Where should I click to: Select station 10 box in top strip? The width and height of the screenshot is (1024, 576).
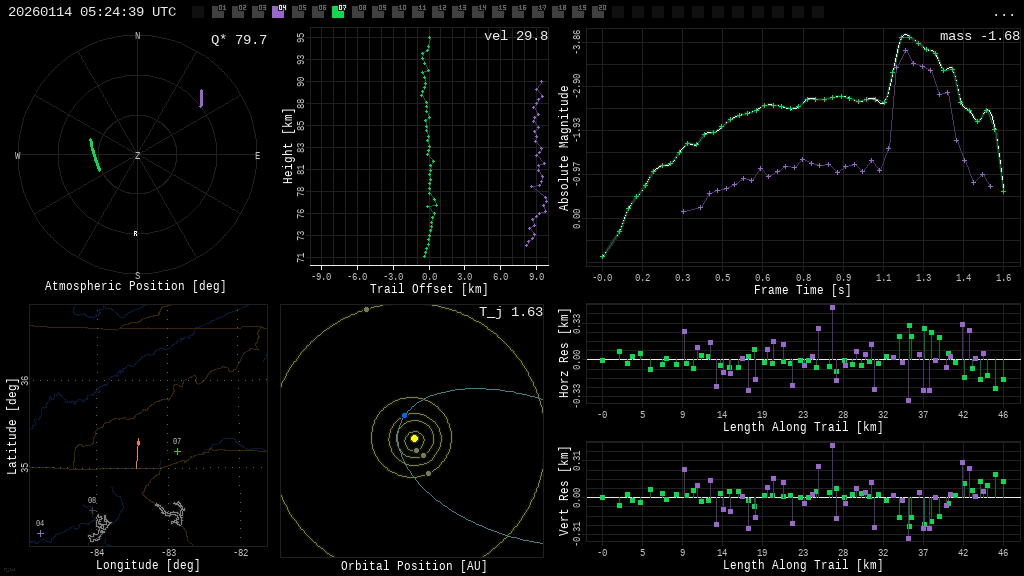click(x=398, y=12)
